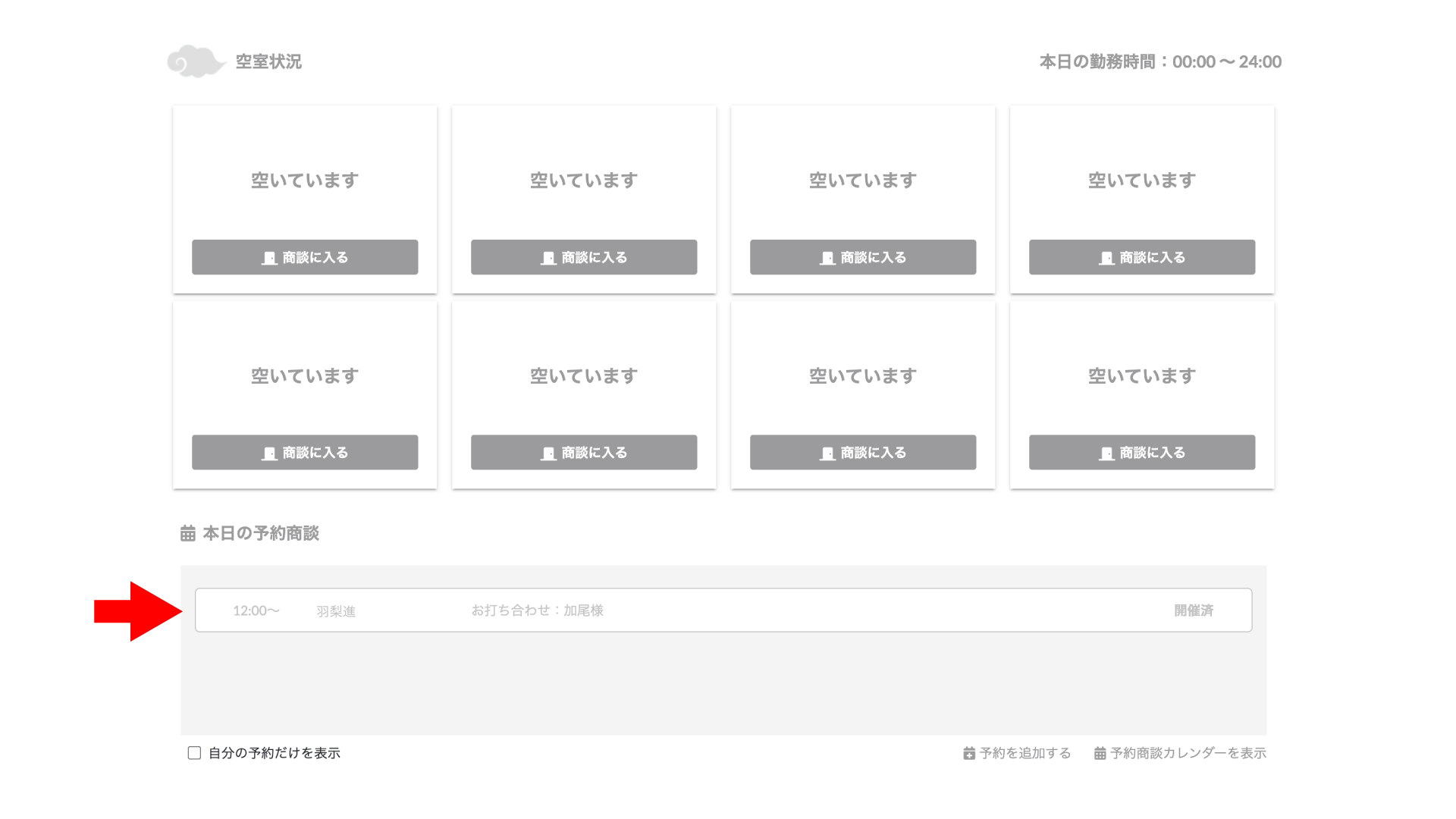Click the door icon in top-right room's button

(x=1106, y=258)
